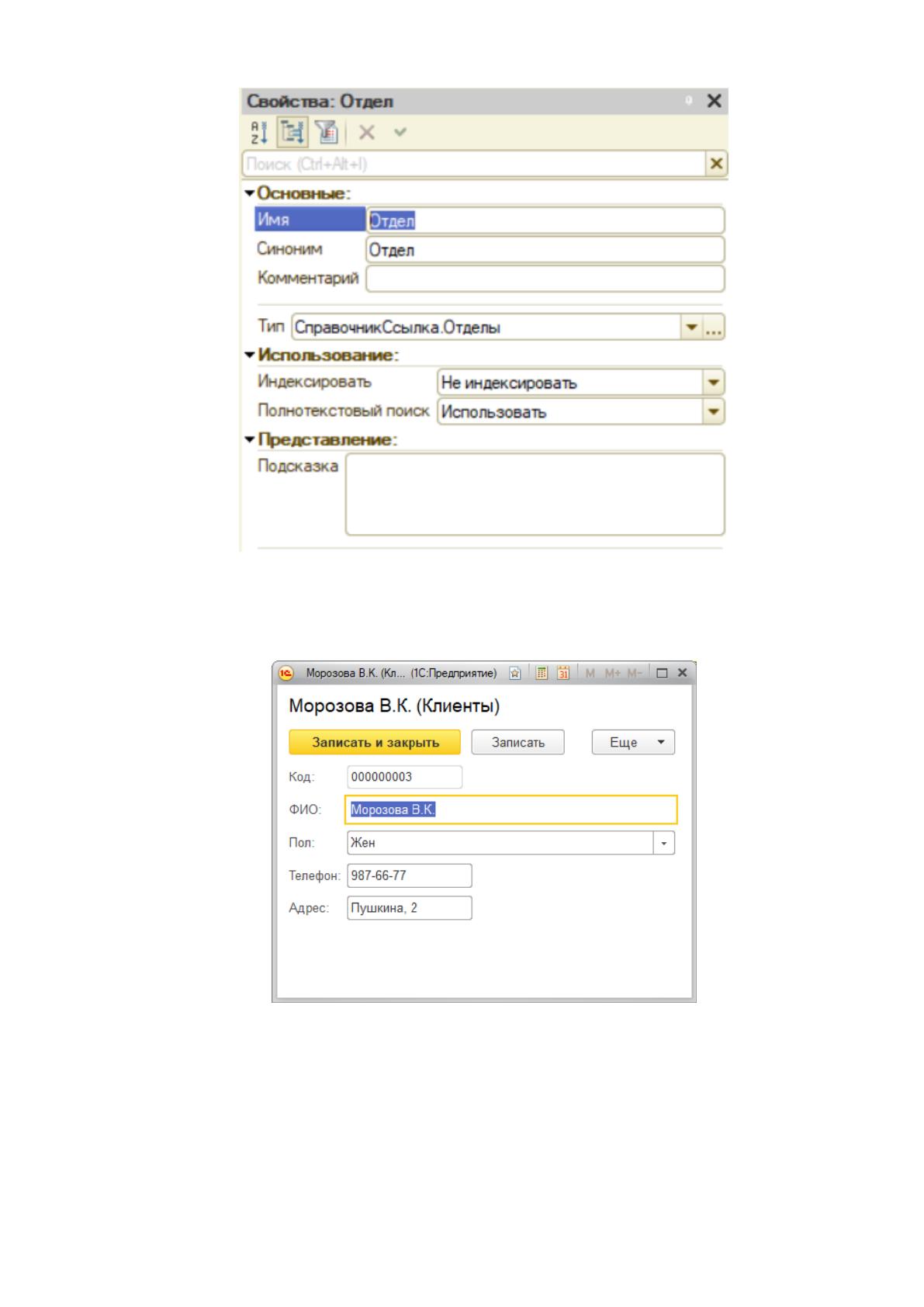Screen dimensions: 924x1307
Task: Open the Полнотекстовый поиск dropdown
Action: (x=713, y=411)
